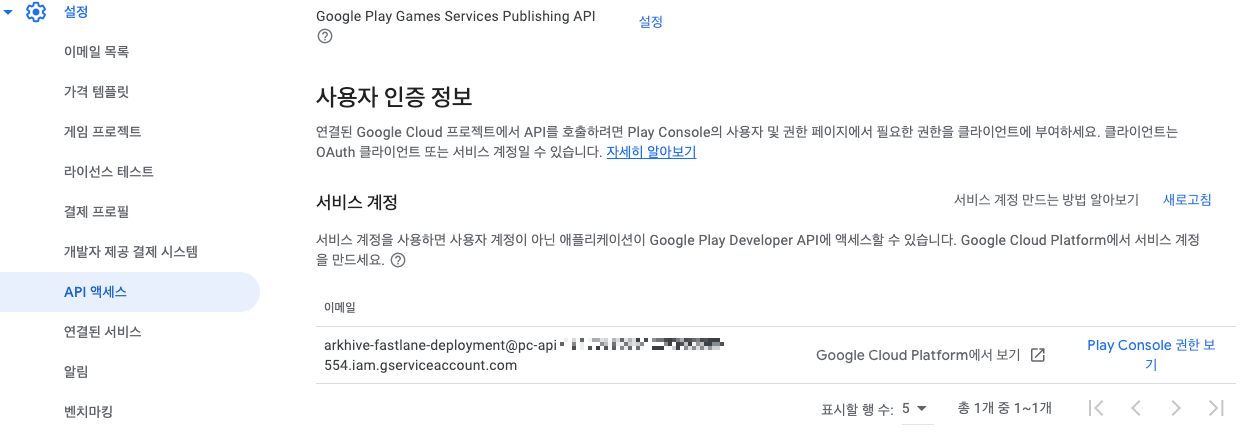Open Play Console 권한 보기 link
Screen dimensions: 1249x438
point(1150,355)
